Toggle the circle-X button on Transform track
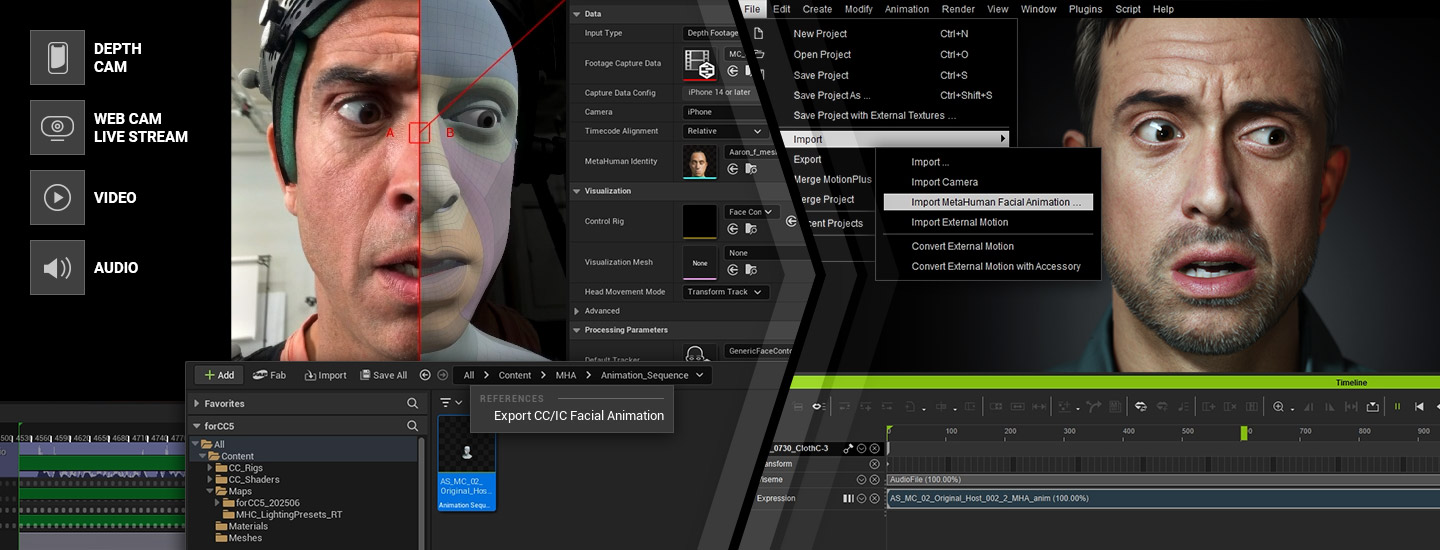The height and width of the screenshot is (550, 1440). click(x=875, y=464)
